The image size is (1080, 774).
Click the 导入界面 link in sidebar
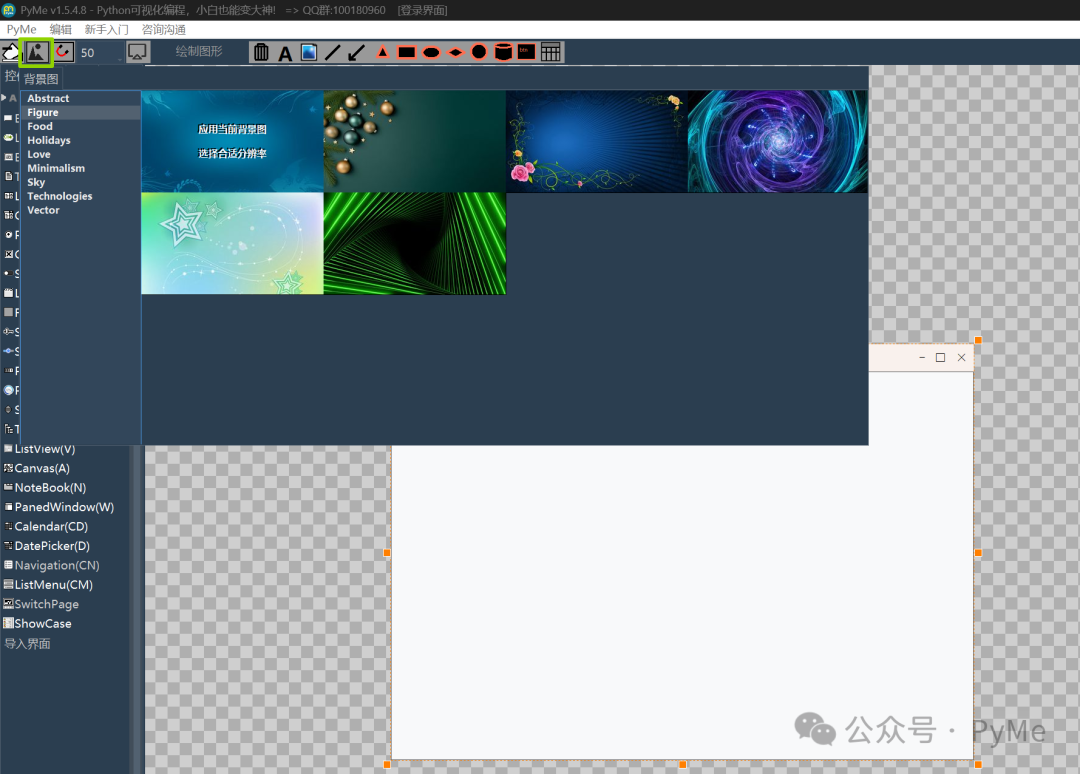[x=27, y=644]
